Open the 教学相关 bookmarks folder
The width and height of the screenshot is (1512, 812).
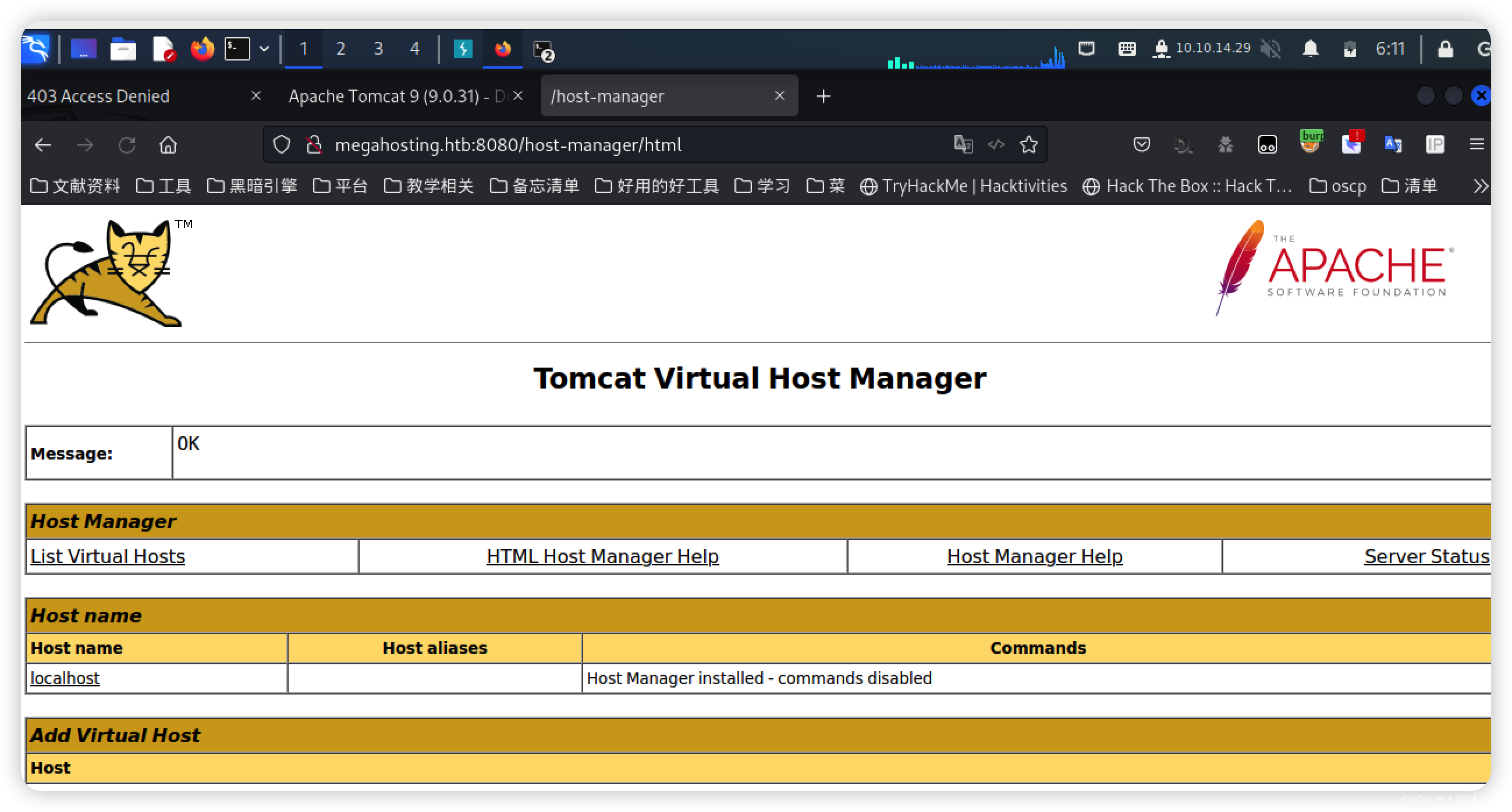click(429, 186)
